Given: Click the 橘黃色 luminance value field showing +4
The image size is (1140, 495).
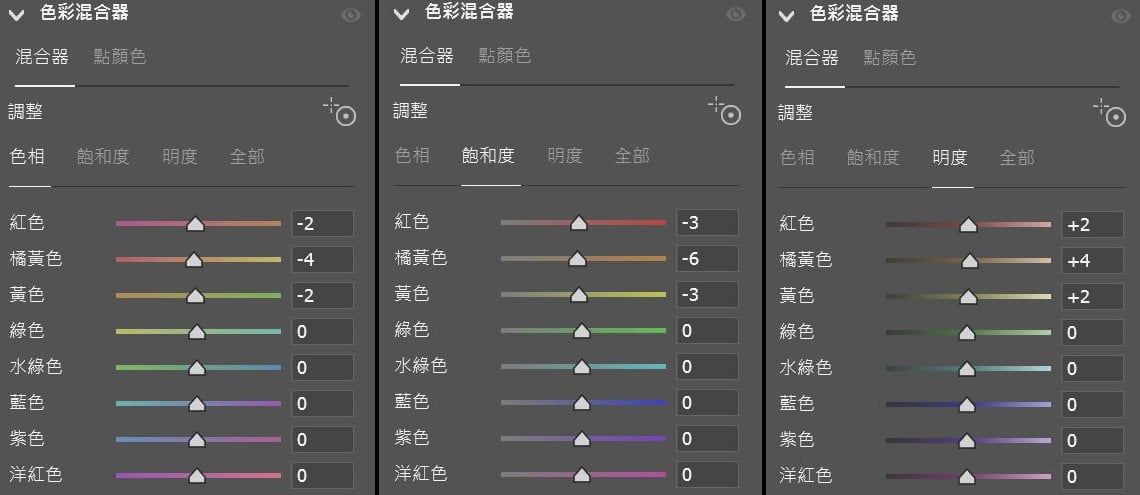Looking at the screenshot, I should click(1092, 261).
